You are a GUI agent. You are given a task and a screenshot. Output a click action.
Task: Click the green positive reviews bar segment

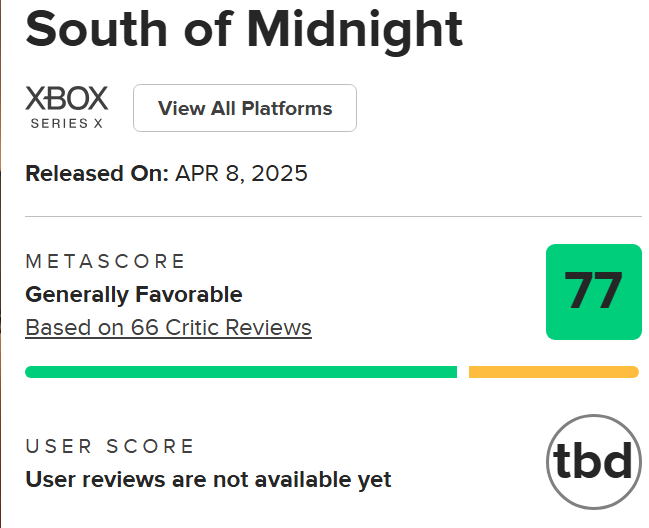240,372
